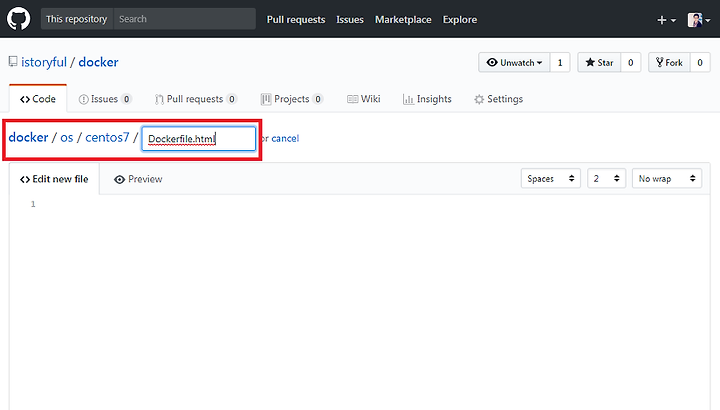
Task: Click the book icon of Wiki tab
Action: click(x=352, y=99)
